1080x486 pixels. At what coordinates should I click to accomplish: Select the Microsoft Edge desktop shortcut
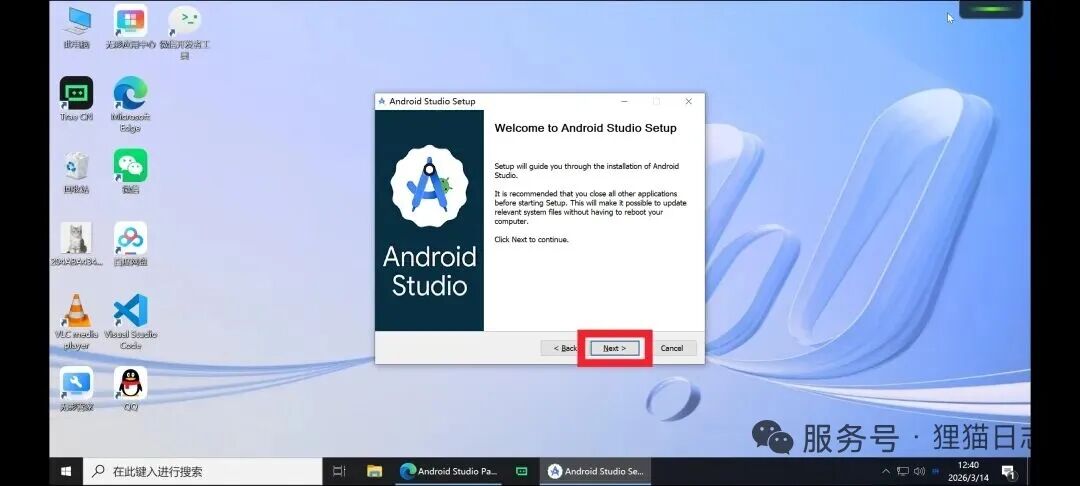point(130,104)
